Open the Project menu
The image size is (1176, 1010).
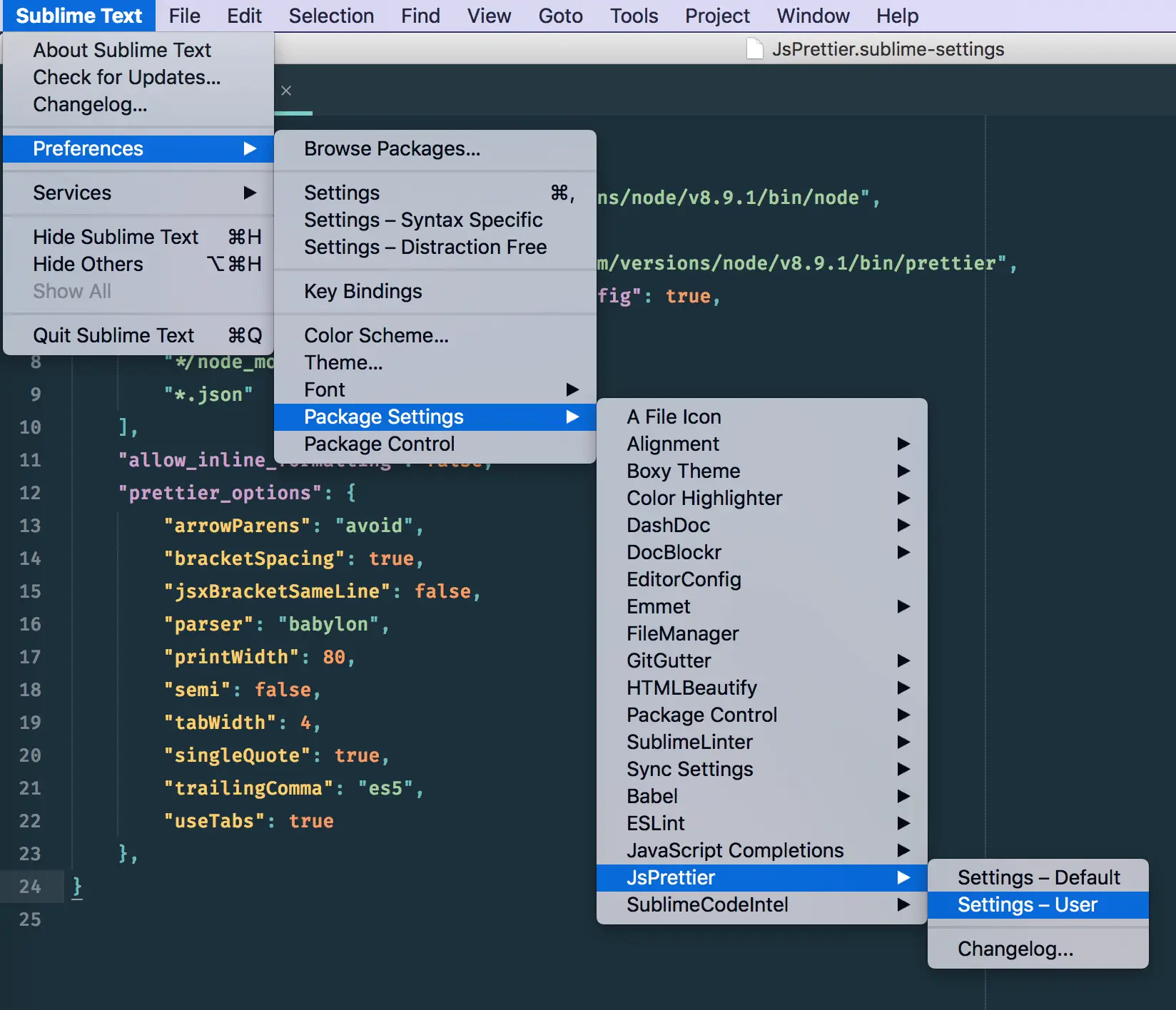click(x=717, y=16)
